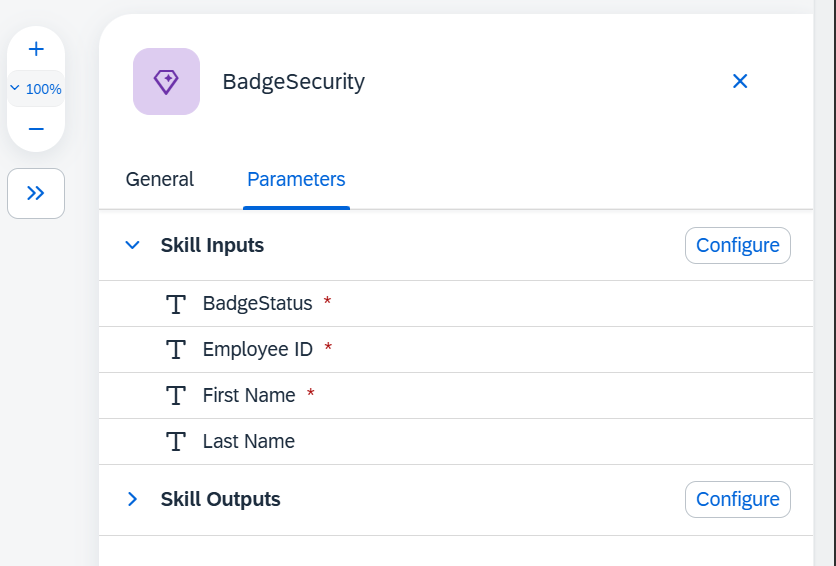This screenshot has height=566, width=836.
Task: Close the BadgeSecurity panel
Action: coord(739,81)
